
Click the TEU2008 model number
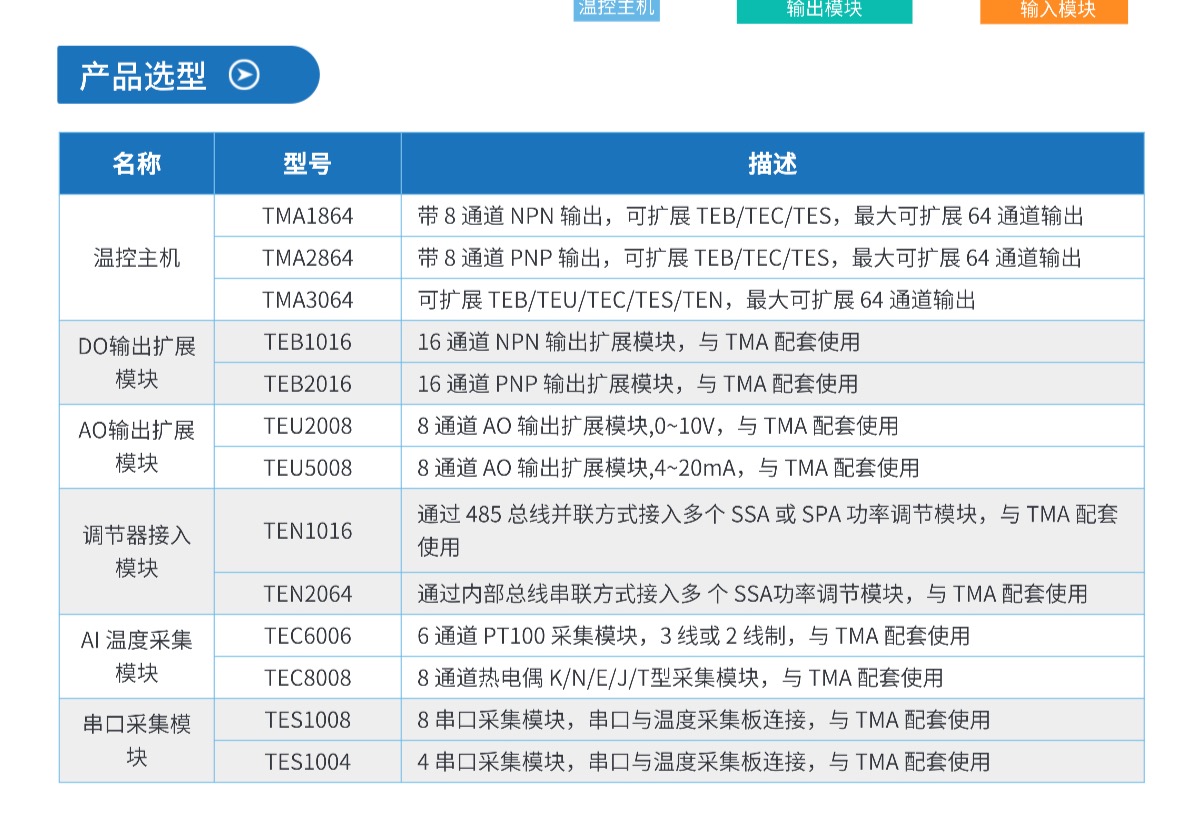coord(307,426)
